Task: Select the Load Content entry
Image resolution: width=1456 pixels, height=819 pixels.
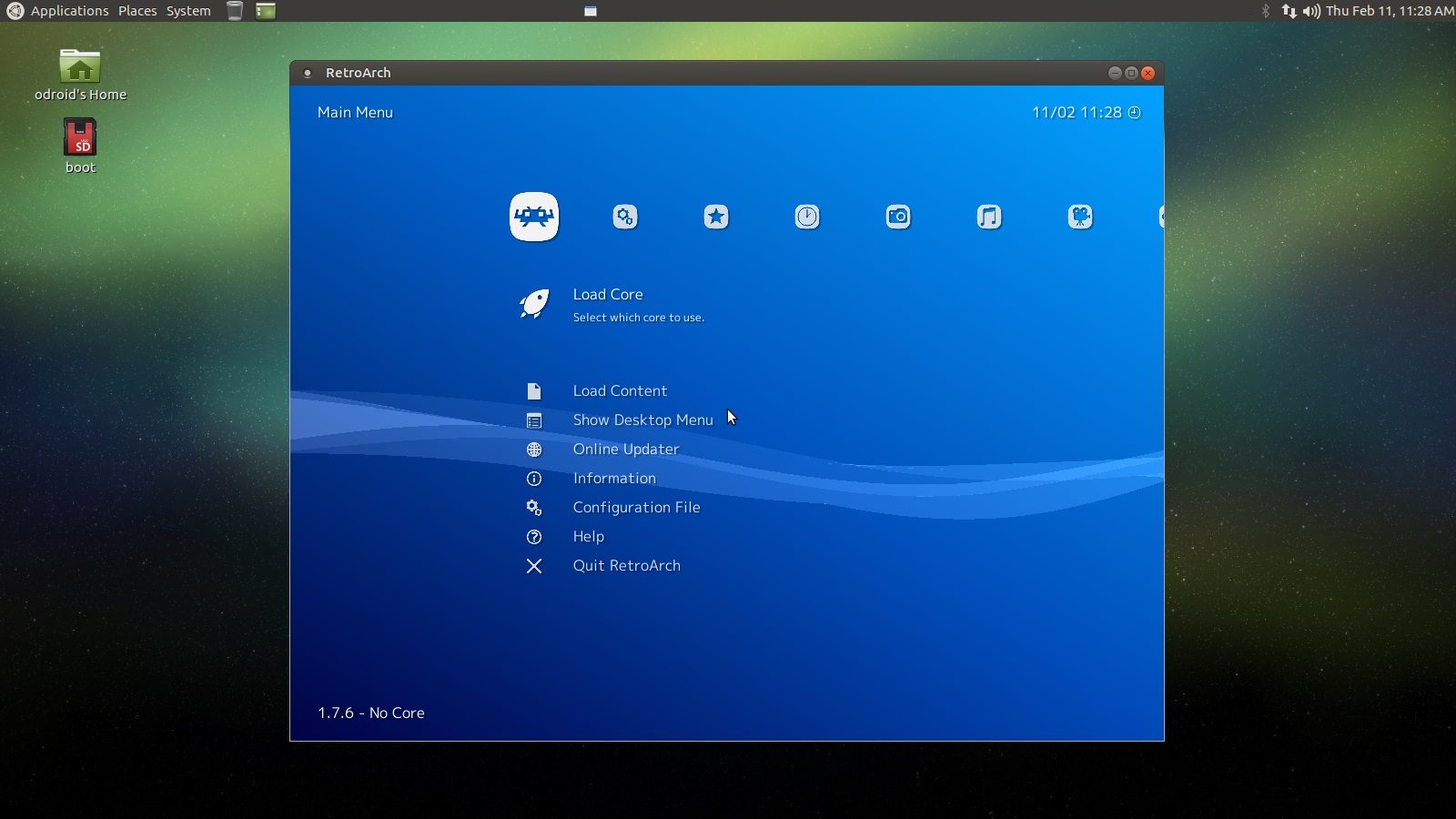Action: 619,390
